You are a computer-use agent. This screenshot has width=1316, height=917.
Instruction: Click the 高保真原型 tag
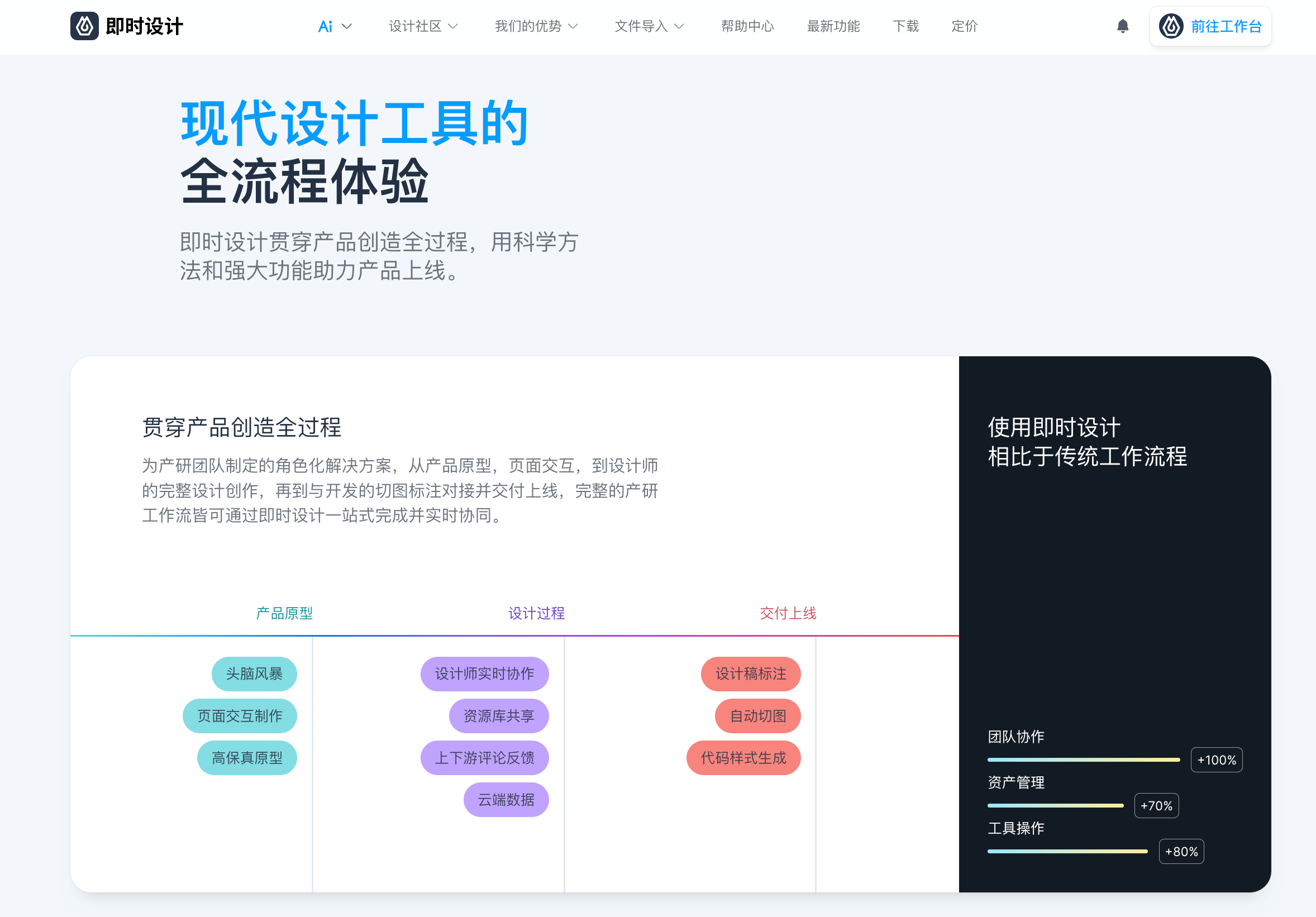pos(247,758)
